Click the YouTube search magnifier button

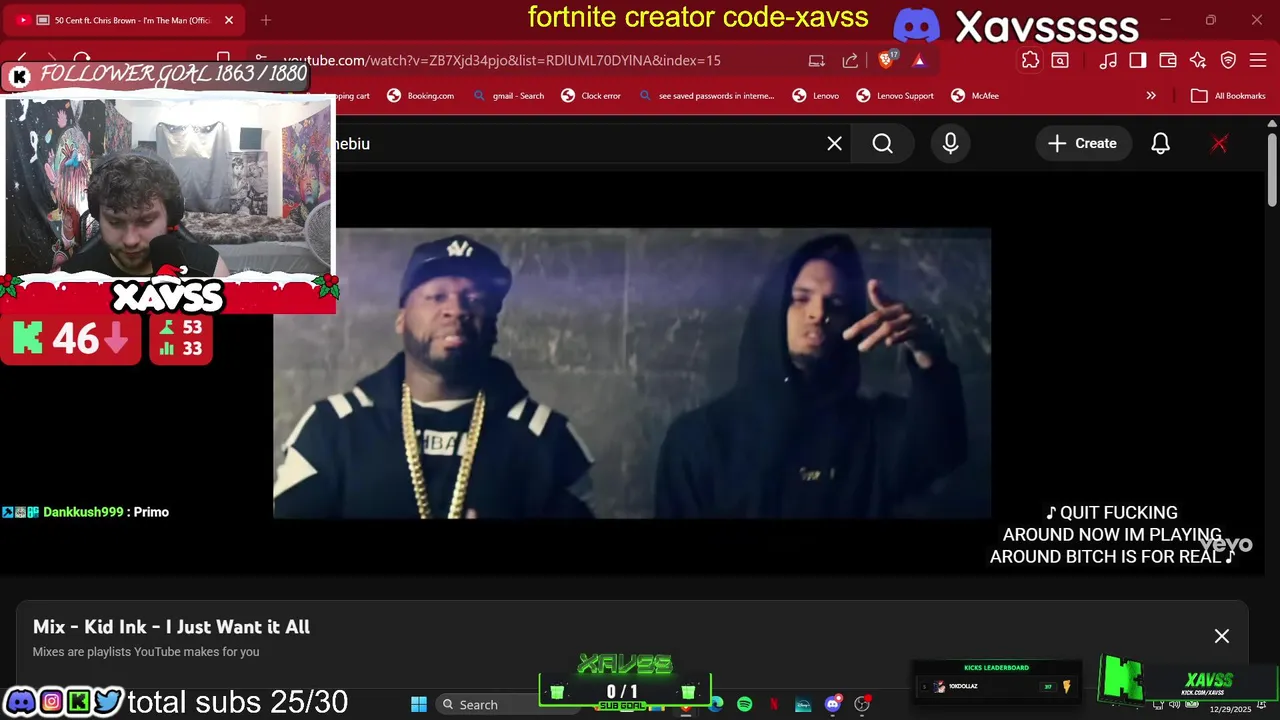tap(882, 144)
